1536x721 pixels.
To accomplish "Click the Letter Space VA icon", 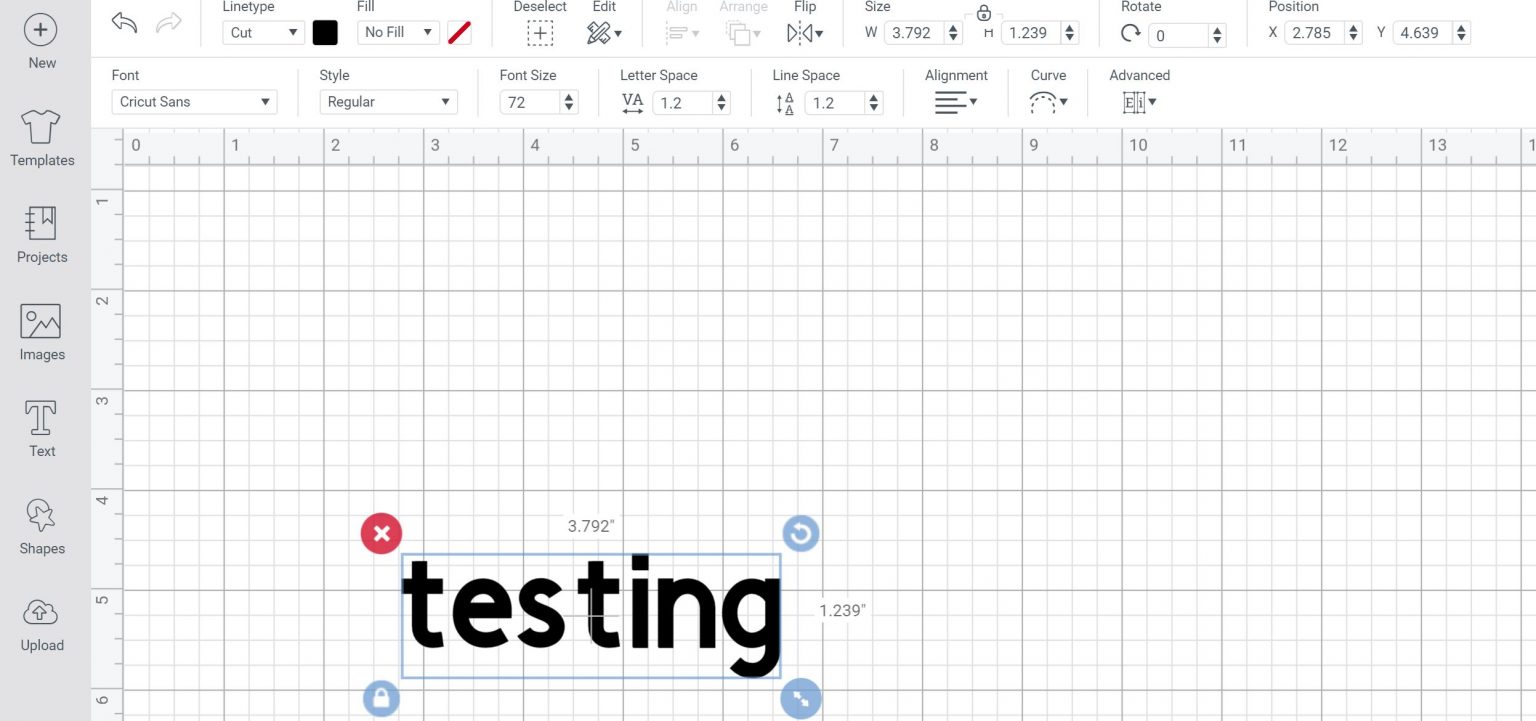I will pyautogui.click(x=633, y=102).
